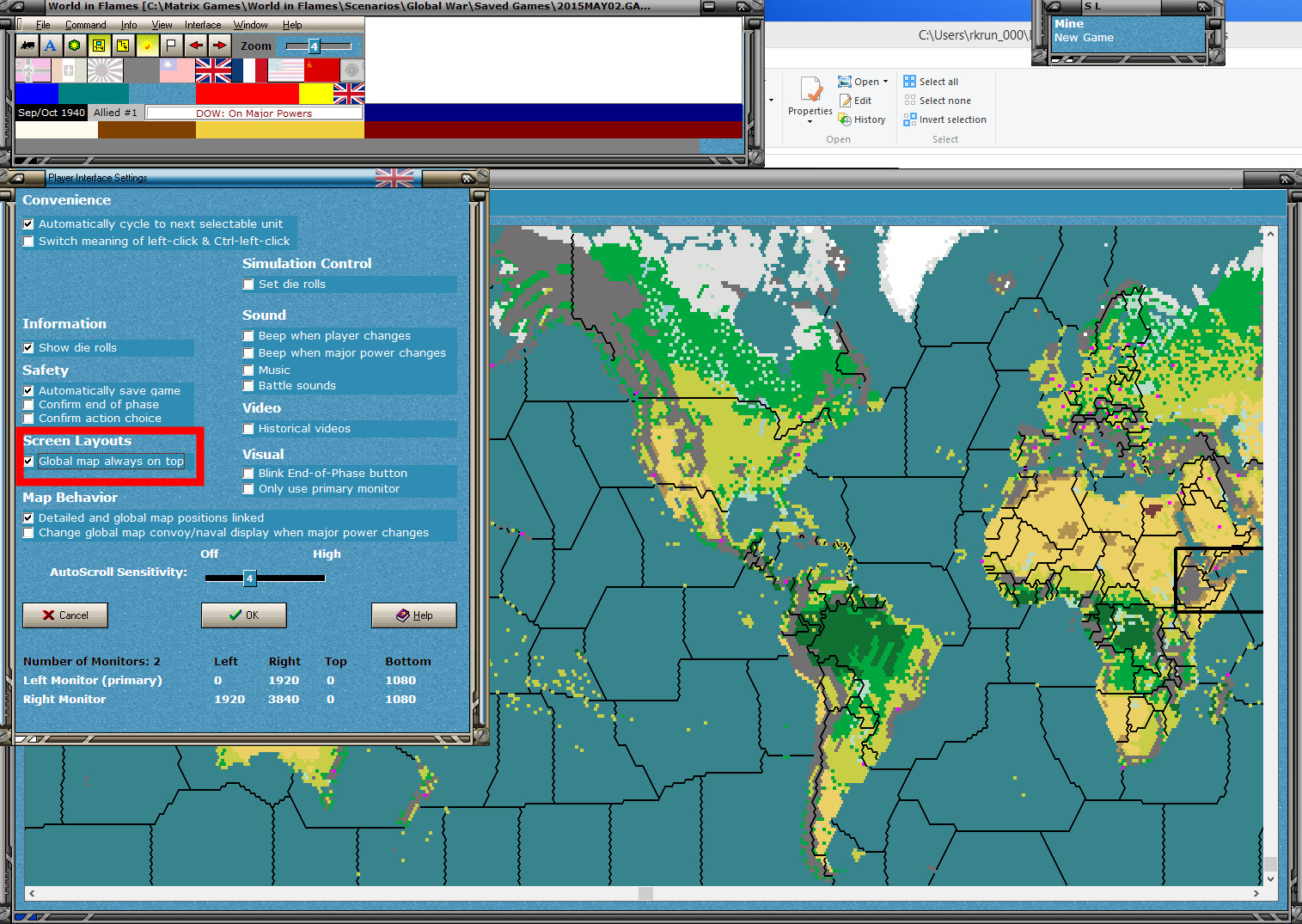Open the Window menu
The image size is (1302, 924).
click(251, 25)
